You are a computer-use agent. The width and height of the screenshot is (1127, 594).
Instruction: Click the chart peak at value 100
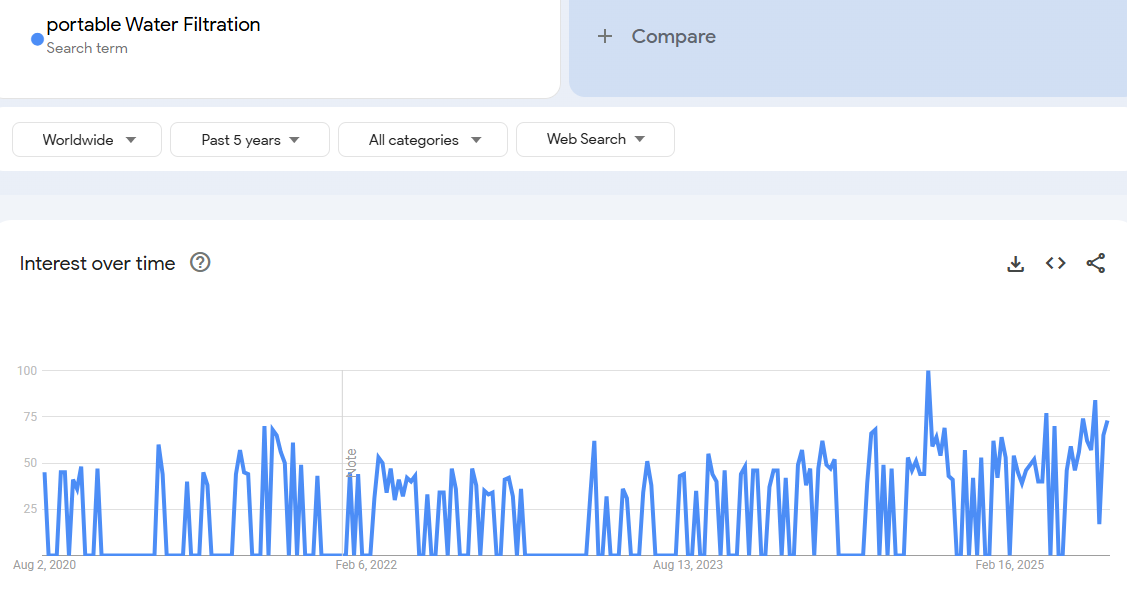pyautogui.click(x=928, y=372)
